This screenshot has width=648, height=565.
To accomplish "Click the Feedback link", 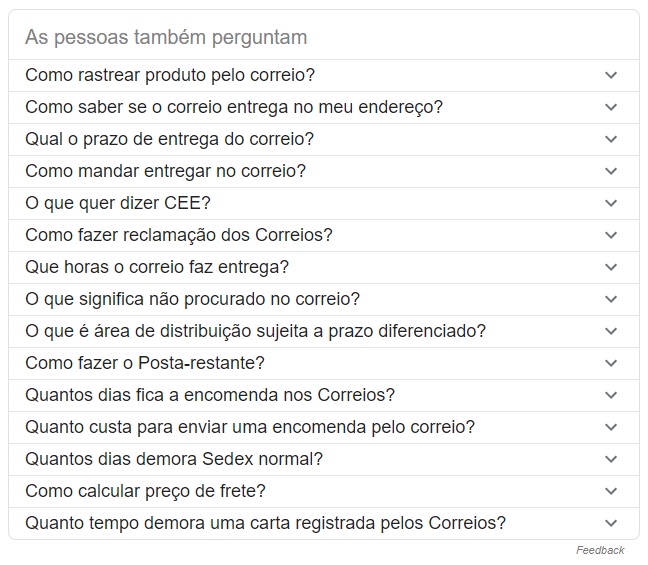I will click(600, 550).
